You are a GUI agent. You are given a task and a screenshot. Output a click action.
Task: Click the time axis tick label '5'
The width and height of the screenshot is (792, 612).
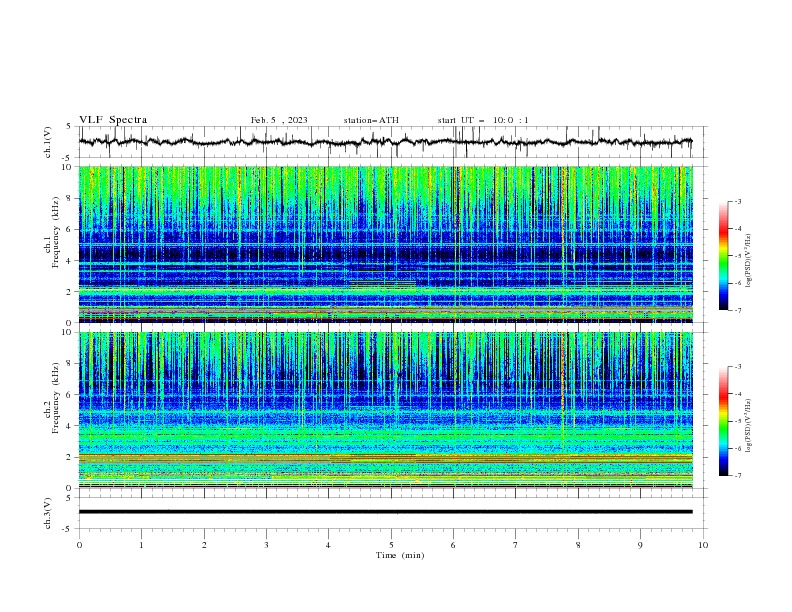[391, 545]
